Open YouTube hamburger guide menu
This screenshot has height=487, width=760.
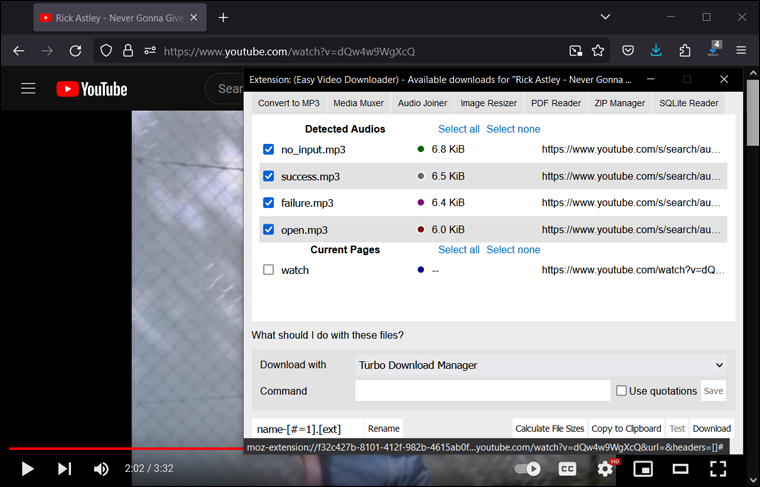point(28,89)
